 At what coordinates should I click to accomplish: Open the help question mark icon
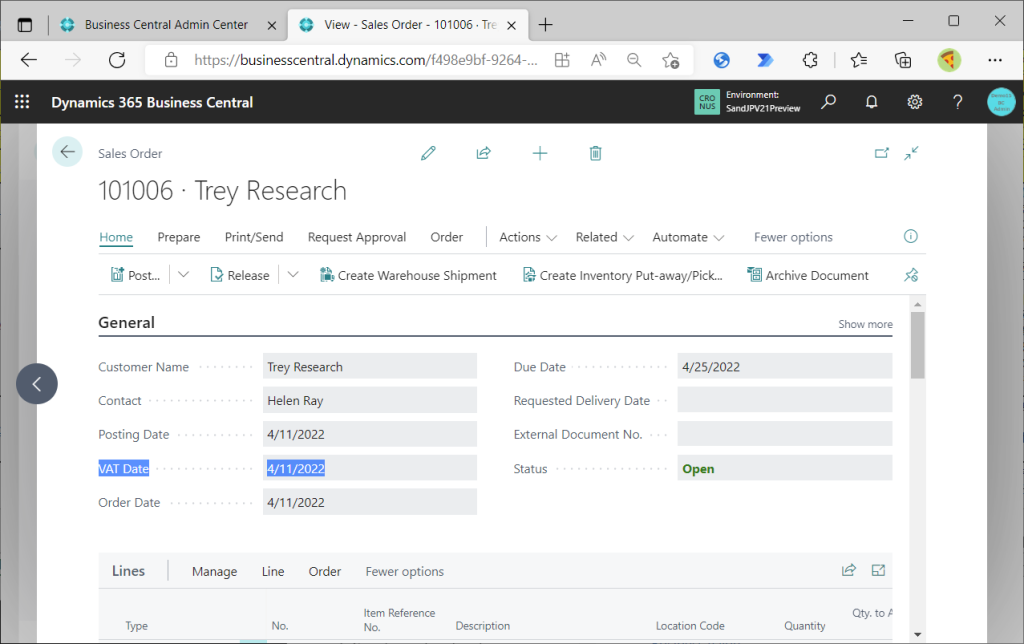coord(957,102)
